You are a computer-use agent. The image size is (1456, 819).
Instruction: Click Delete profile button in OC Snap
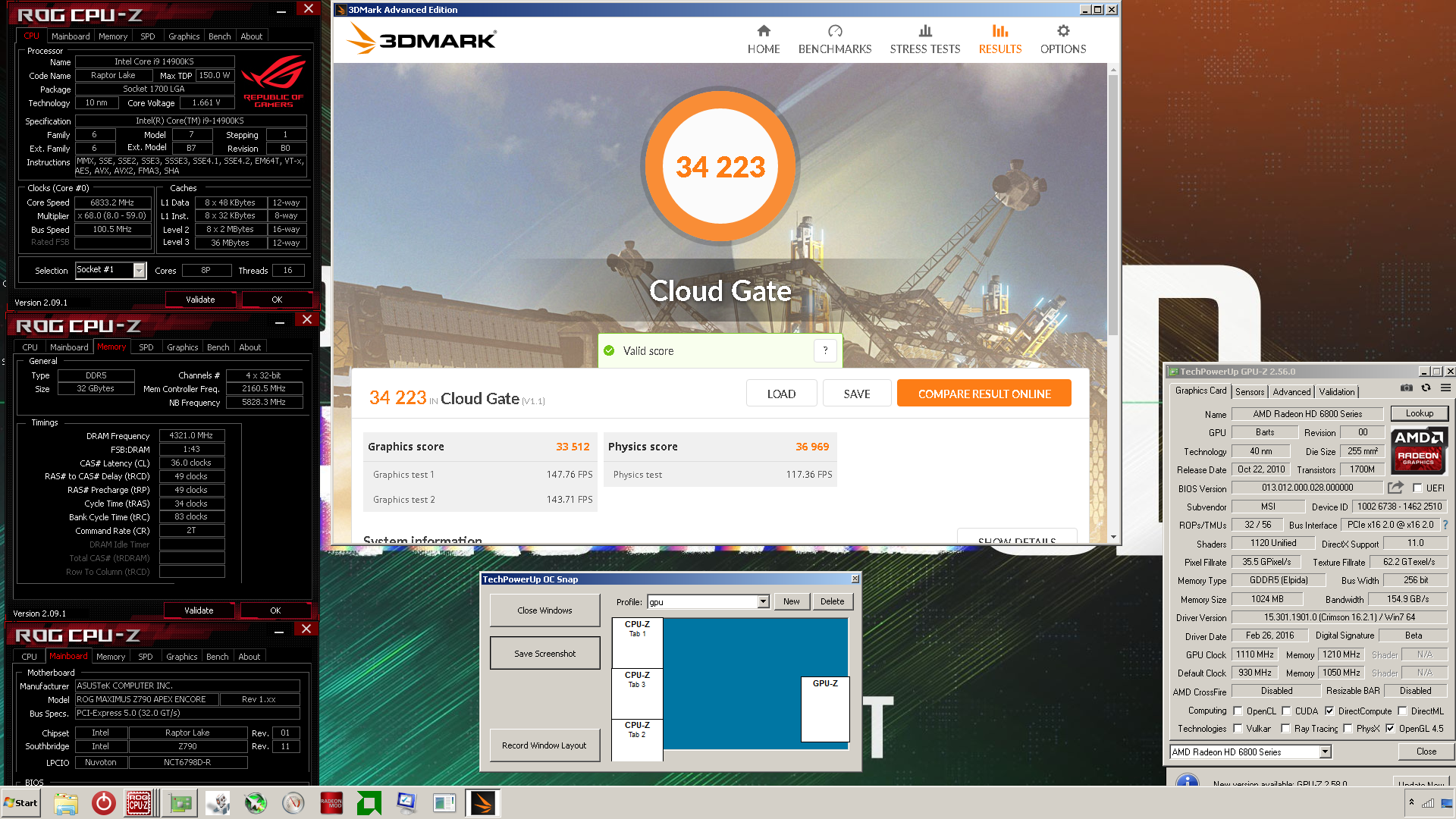click(x=833, y=601)
